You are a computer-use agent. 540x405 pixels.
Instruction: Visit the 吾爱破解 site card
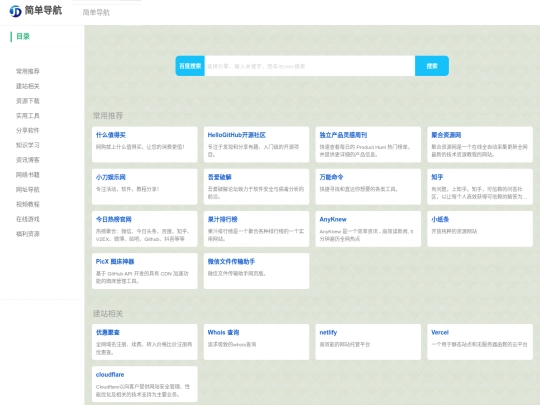point(256,187)
